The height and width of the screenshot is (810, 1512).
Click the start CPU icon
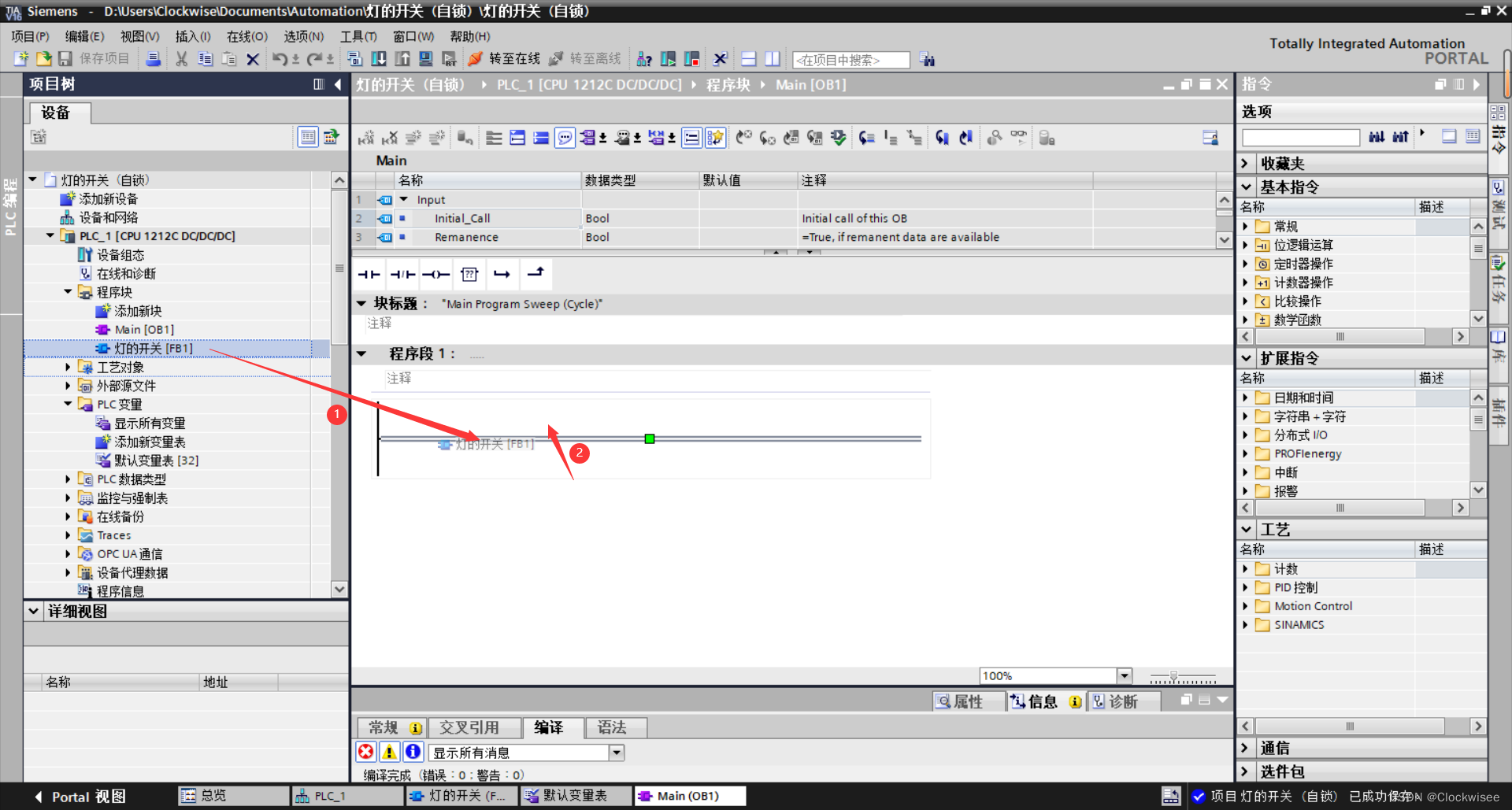click(668, 59)
